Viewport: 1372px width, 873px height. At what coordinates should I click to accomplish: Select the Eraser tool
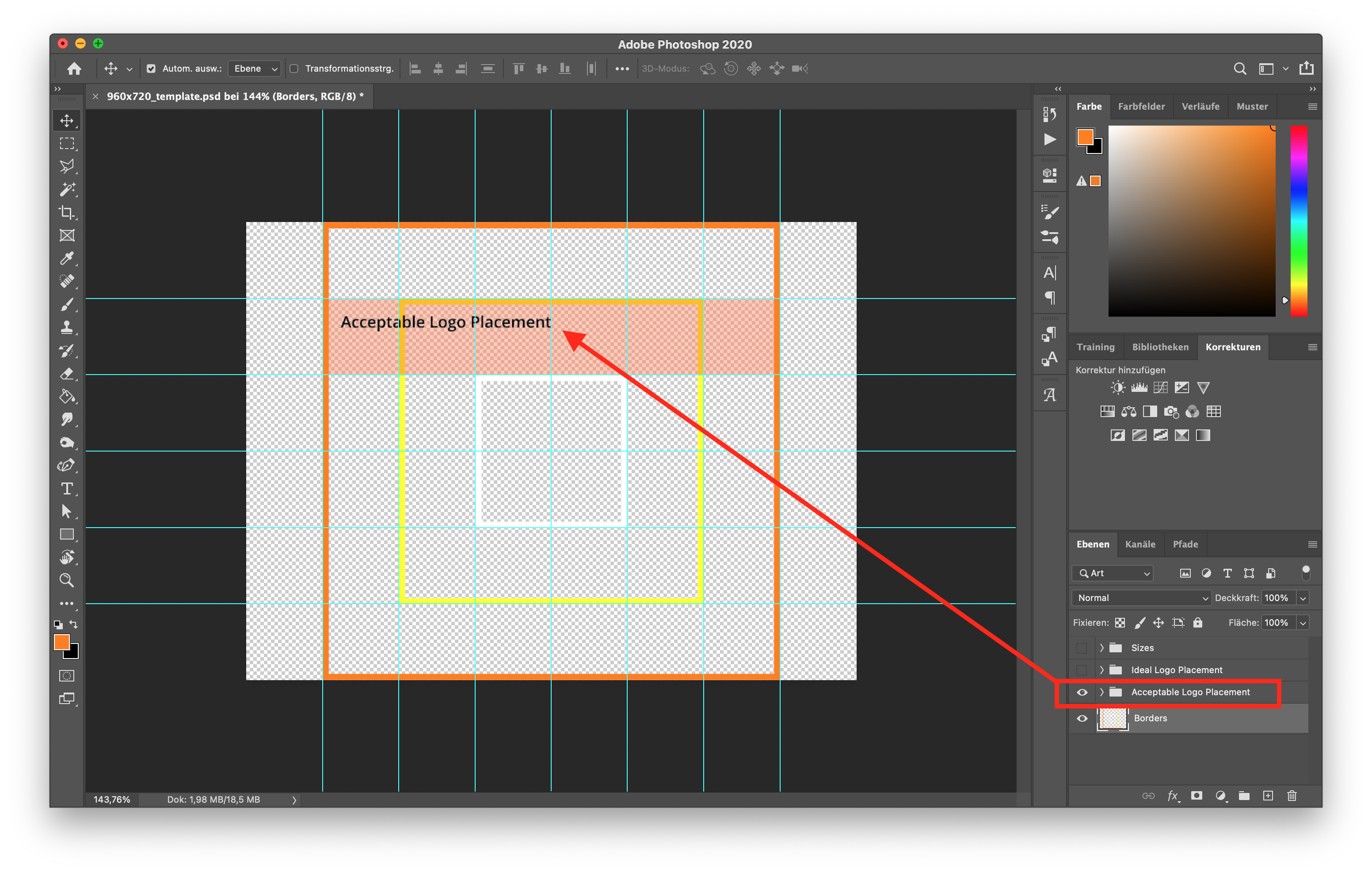[x=67, y=374]
